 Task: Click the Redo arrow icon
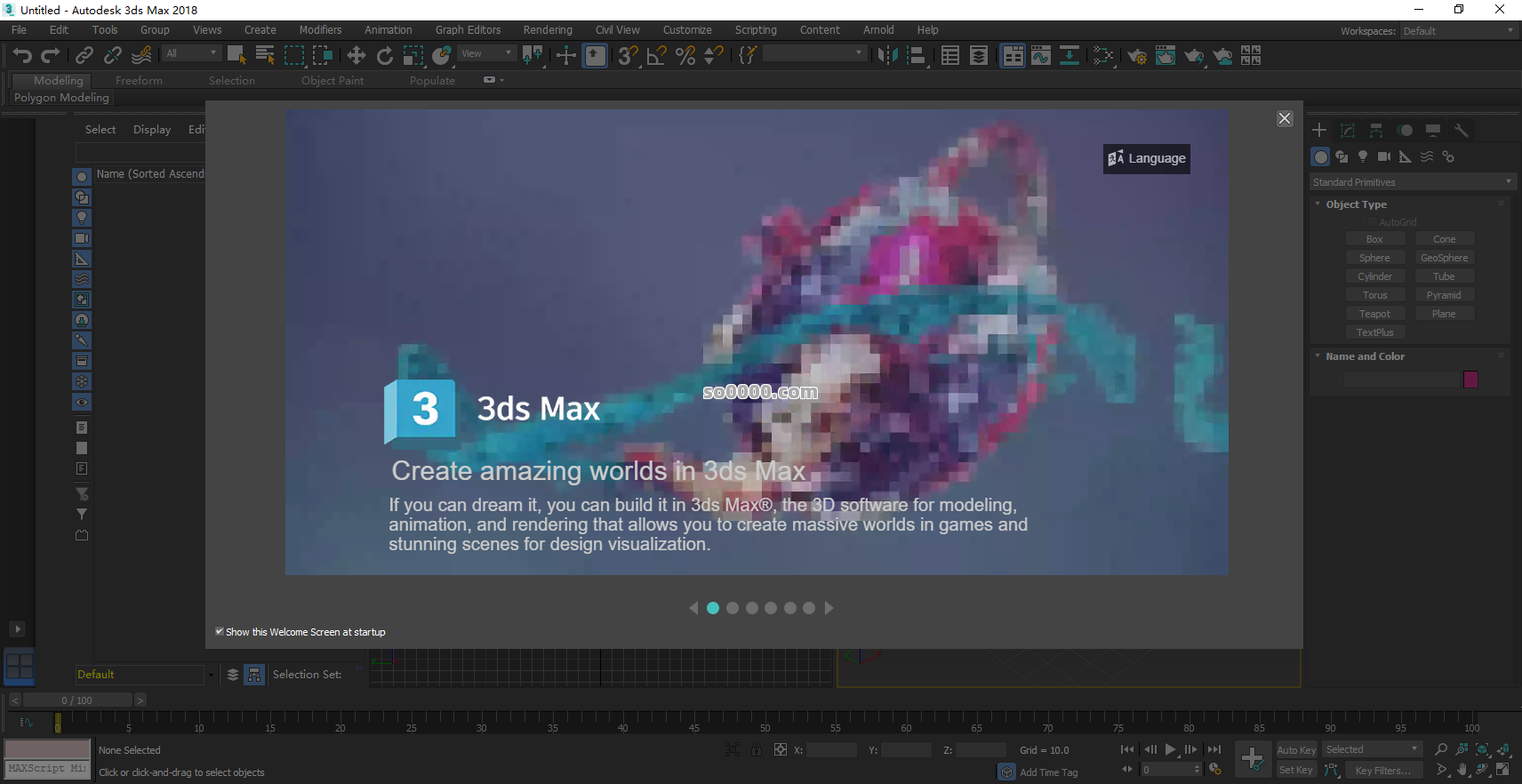tap(51, 56)
